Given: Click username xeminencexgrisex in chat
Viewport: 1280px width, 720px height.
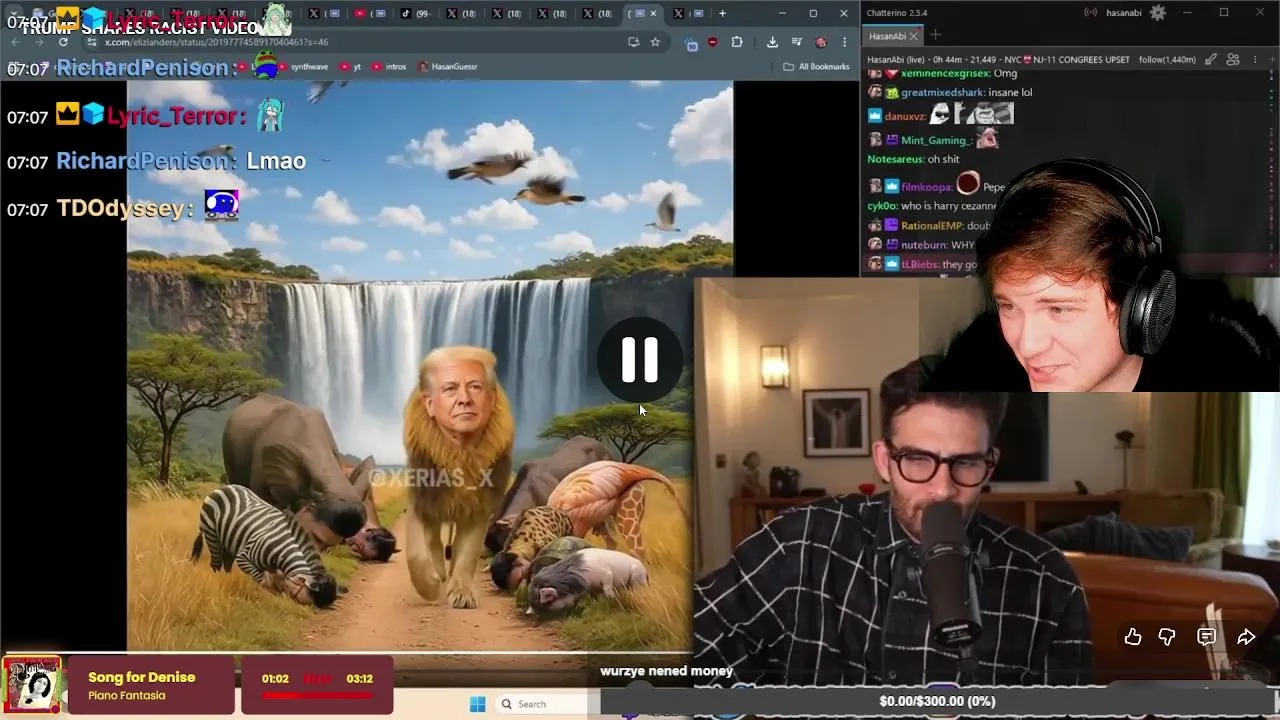Looking at the screenshot, I should tap(946, 73).
